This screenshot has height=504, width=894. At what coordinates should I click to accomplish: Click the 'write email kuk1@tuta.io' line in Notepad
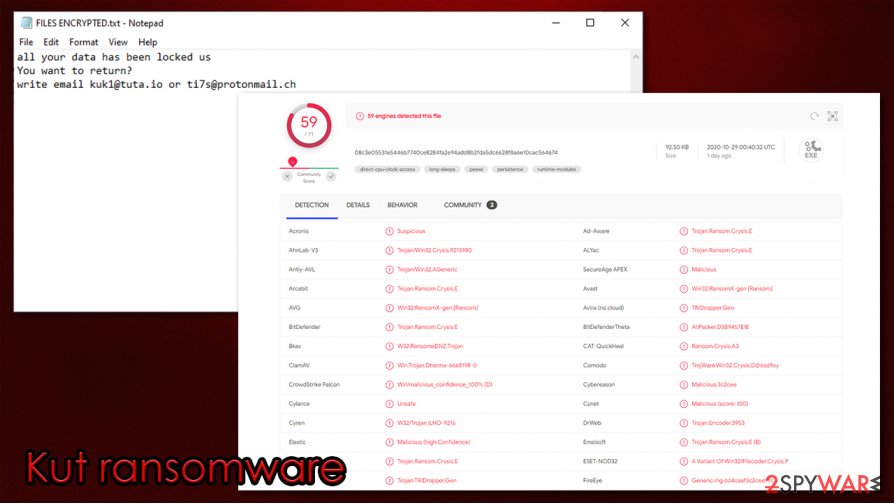pyautogui.click(x=156, y=84)
